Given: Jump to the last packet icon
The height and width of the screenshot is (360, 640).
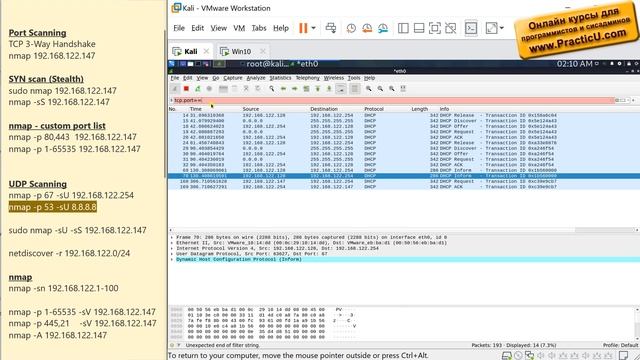Looking at the screenshot, I should (x=329, y=89).
